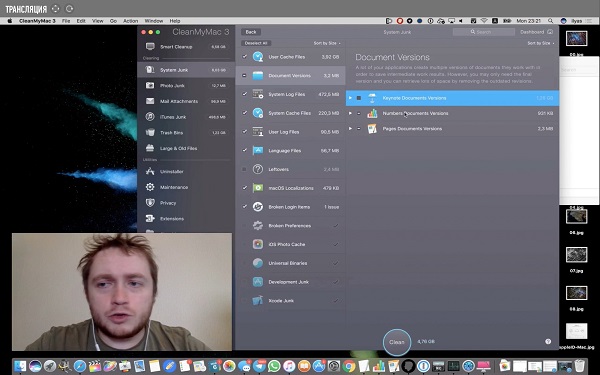
Task: Open the Privacy utility
Action: [x=186, y=203]
